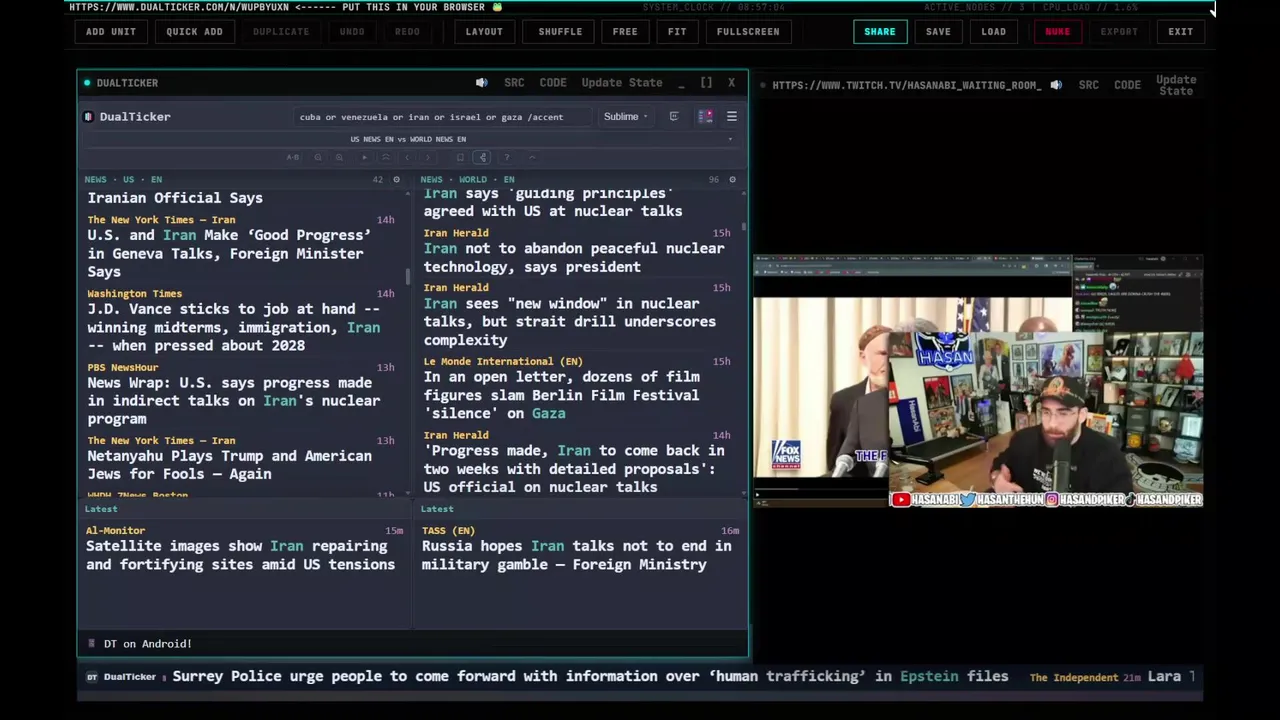Open 'Satellite images show Iran repairing' headline

click(240, 555)
